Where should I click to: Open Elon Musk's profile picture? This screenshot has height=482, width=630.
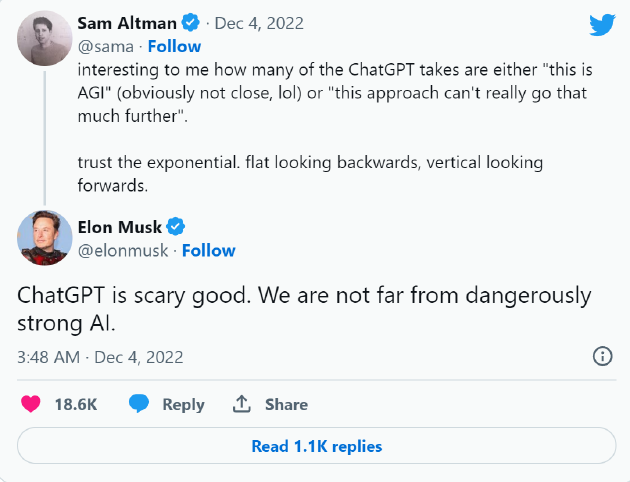point(42,238)
